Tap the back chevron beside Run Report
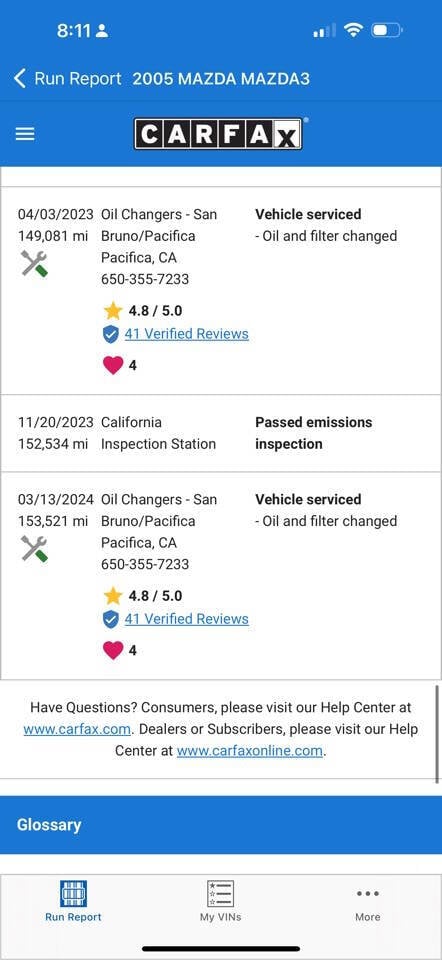 pos(20,78)
